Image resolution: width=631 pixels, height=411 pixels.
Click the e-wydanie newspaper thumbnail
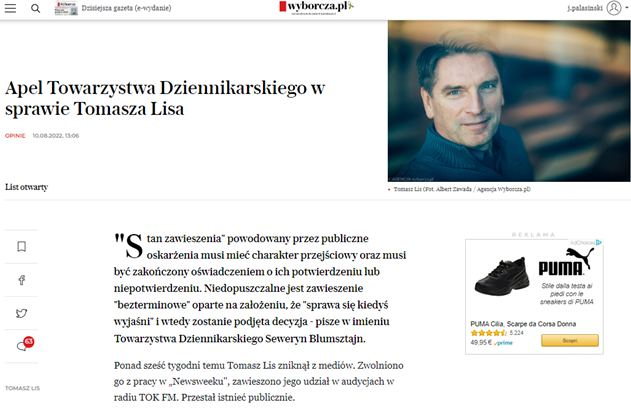click(66, 8)
